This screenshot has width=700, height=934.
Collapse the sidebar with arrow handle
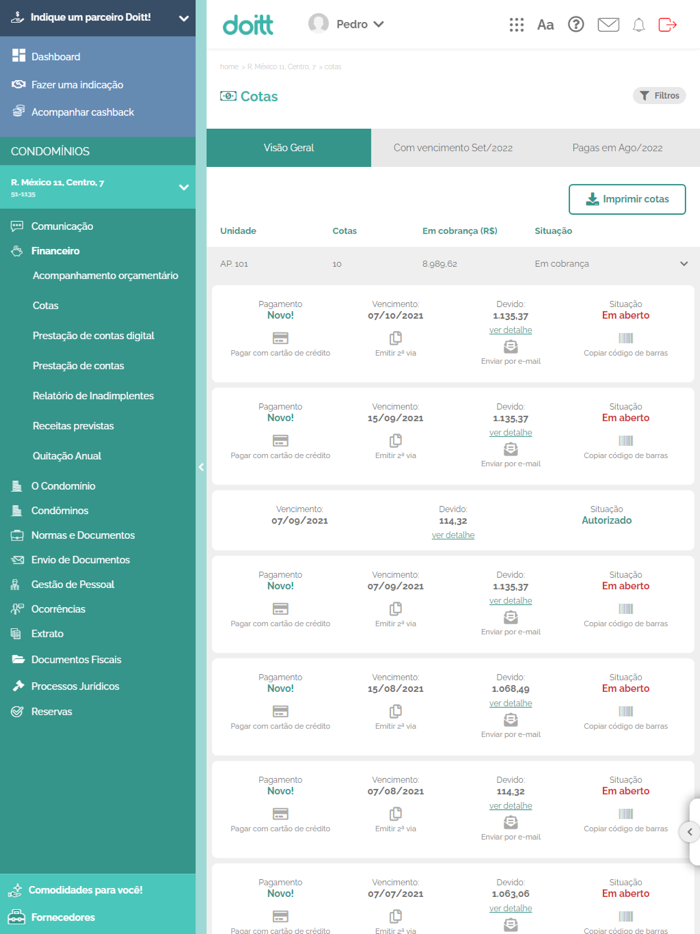click(x=201, y=468)
